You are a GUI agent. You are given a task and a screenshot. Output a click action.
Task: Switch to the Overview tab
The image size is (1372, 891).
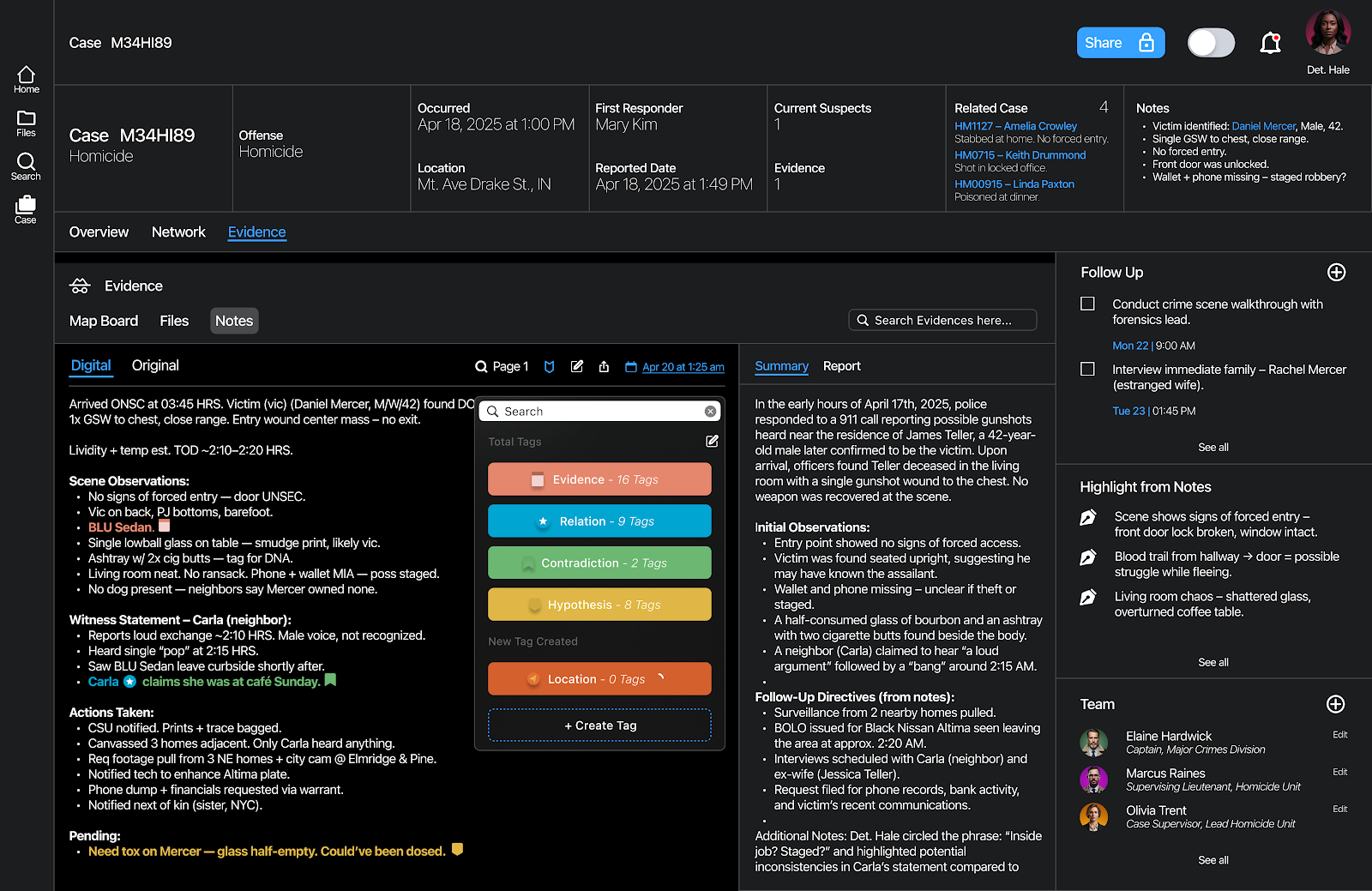point(99,232)
